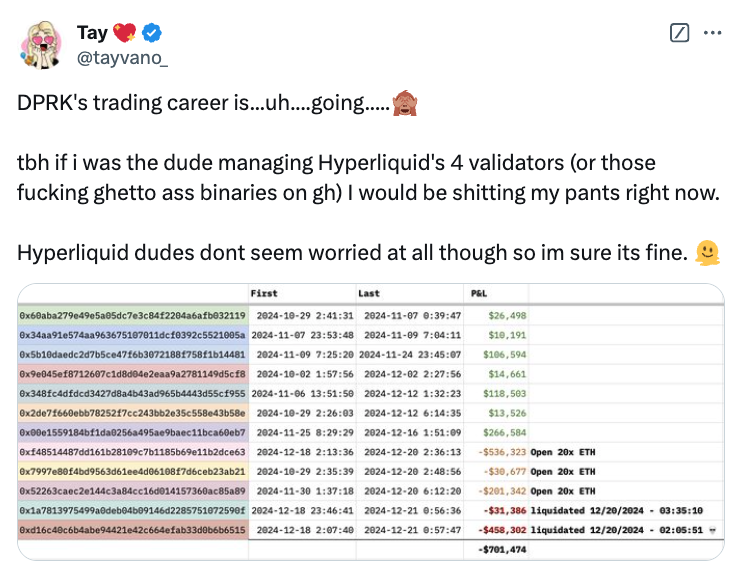Image resolution: width=743 pixels, height=575 pixels.
Task: Click Tay's profile avatar picture
Action: point(41,45)
